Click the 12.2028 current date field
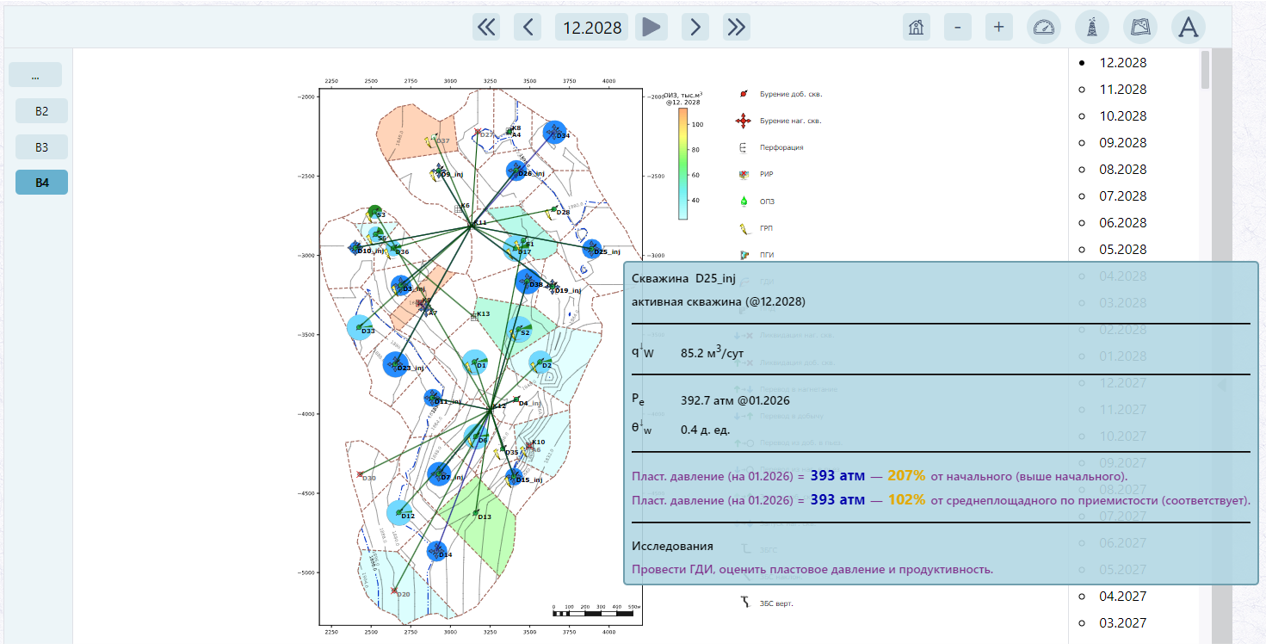 point(591,27)
